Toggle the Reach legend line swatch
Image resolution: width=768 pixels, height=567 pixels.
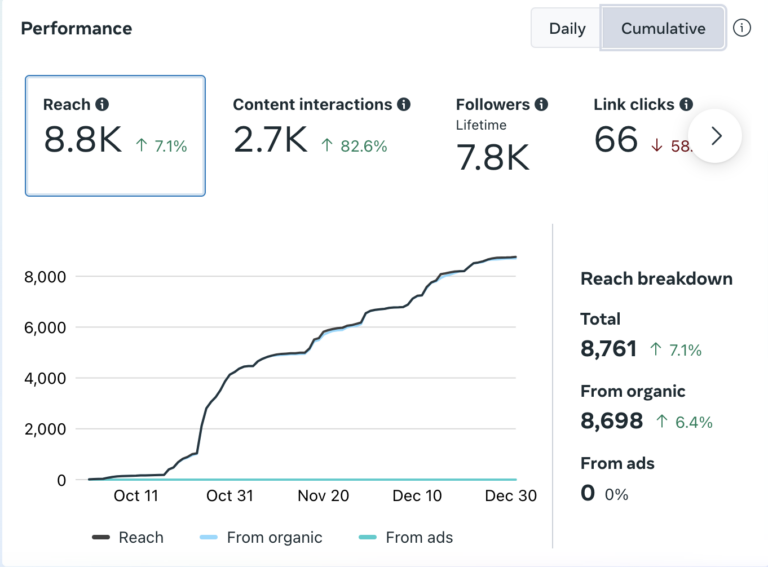pyautogui.click(x=101, y=537)
